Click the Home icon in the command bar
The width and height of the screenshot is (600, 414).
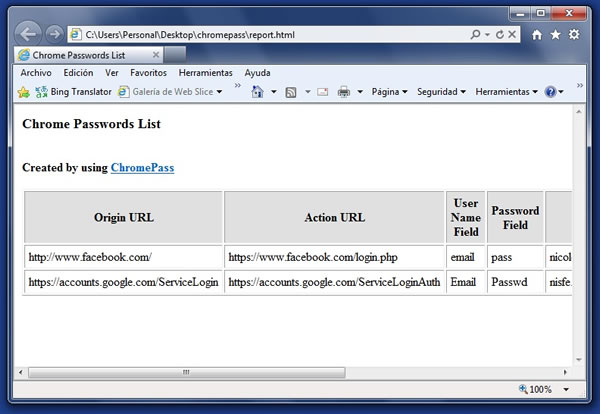pos(257,92)
